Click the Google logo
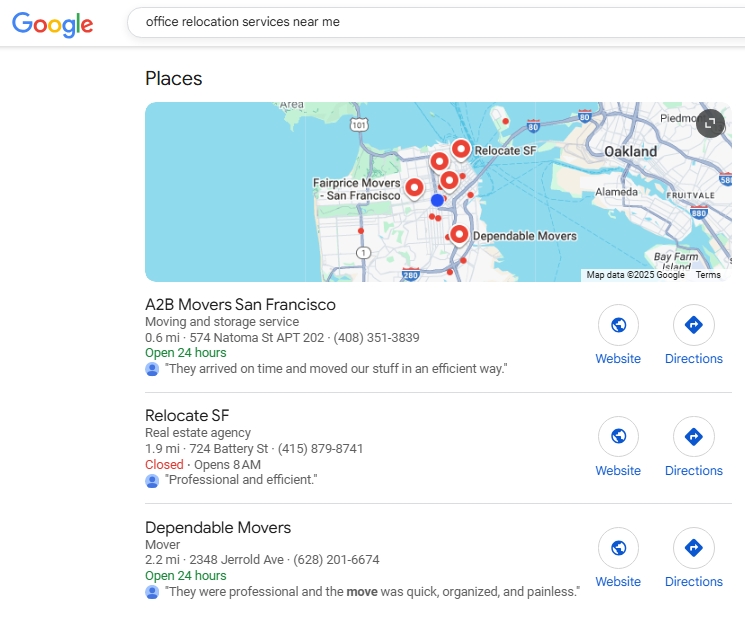The height and width of the screenshot is (621, 745). point(53,24)
